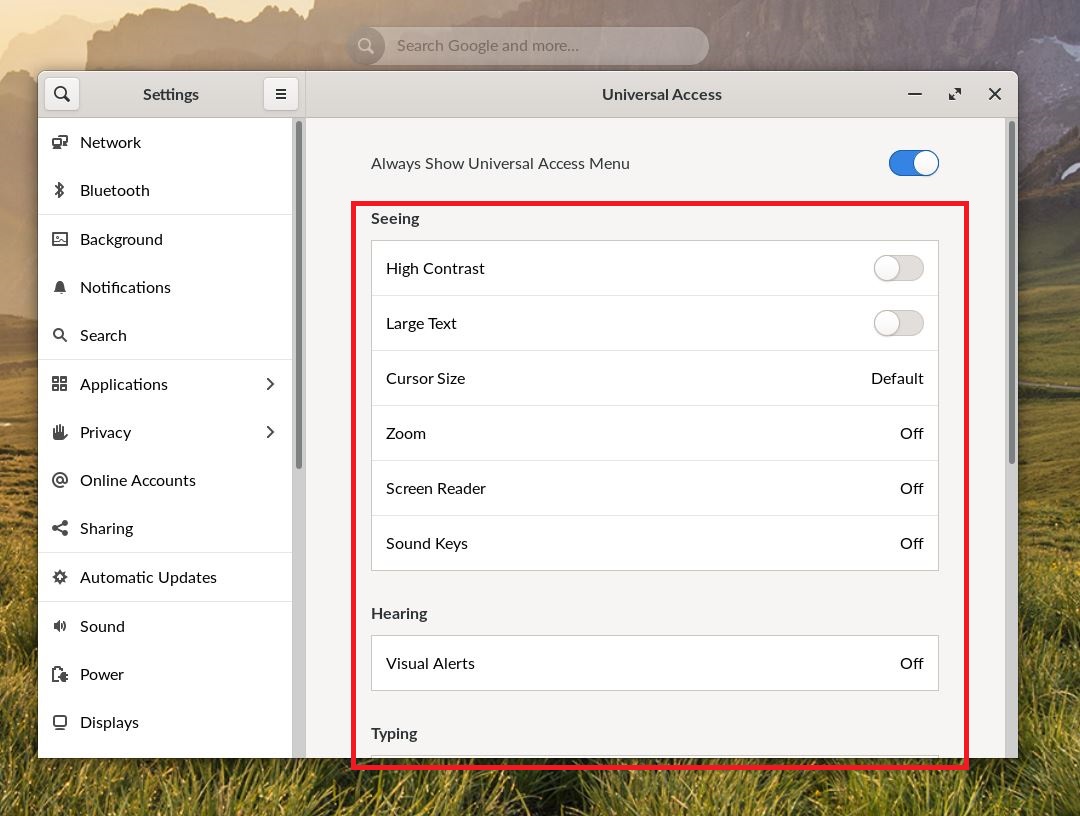1080x816 pixels.
Task: Click the Sound speaker icon
Action: [60, 626]
